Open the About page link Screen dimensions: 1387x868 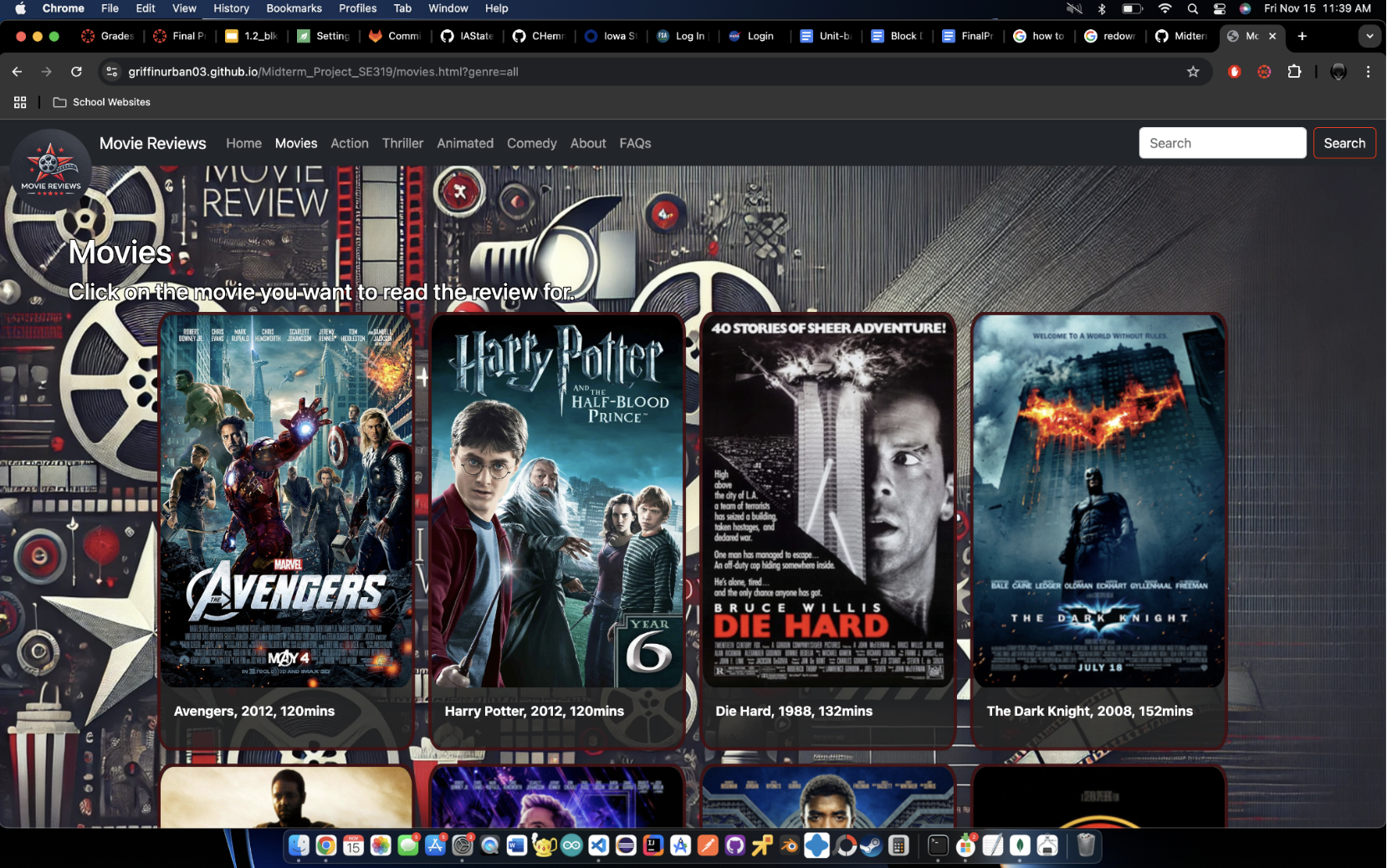click(588, 143)
